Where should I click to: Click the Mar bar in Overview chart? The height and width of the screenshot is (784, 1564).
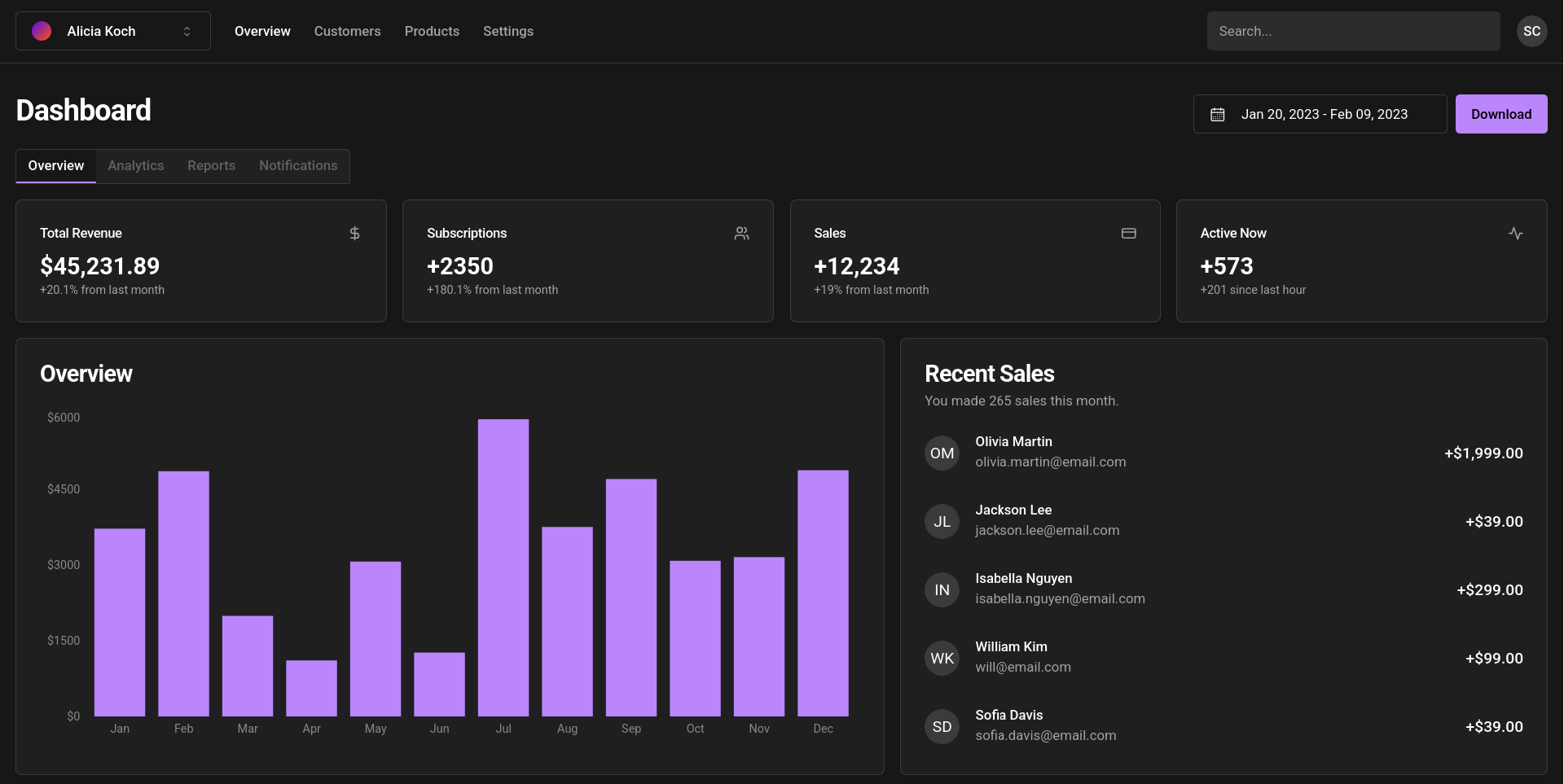point(248,666)
